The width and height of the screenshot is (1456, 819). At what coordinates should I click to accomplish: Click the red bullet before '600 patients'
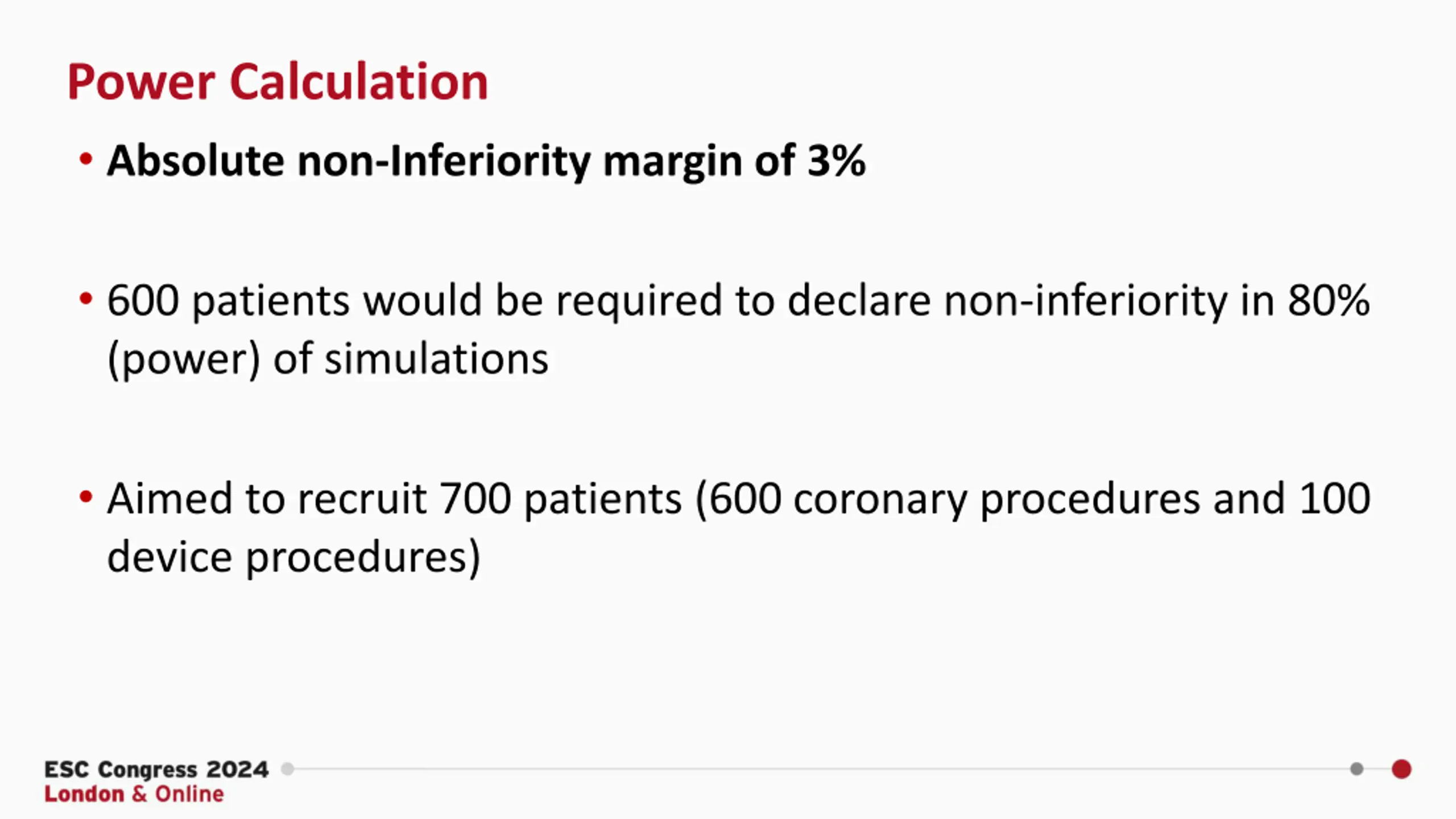click(x=86, y=298)
